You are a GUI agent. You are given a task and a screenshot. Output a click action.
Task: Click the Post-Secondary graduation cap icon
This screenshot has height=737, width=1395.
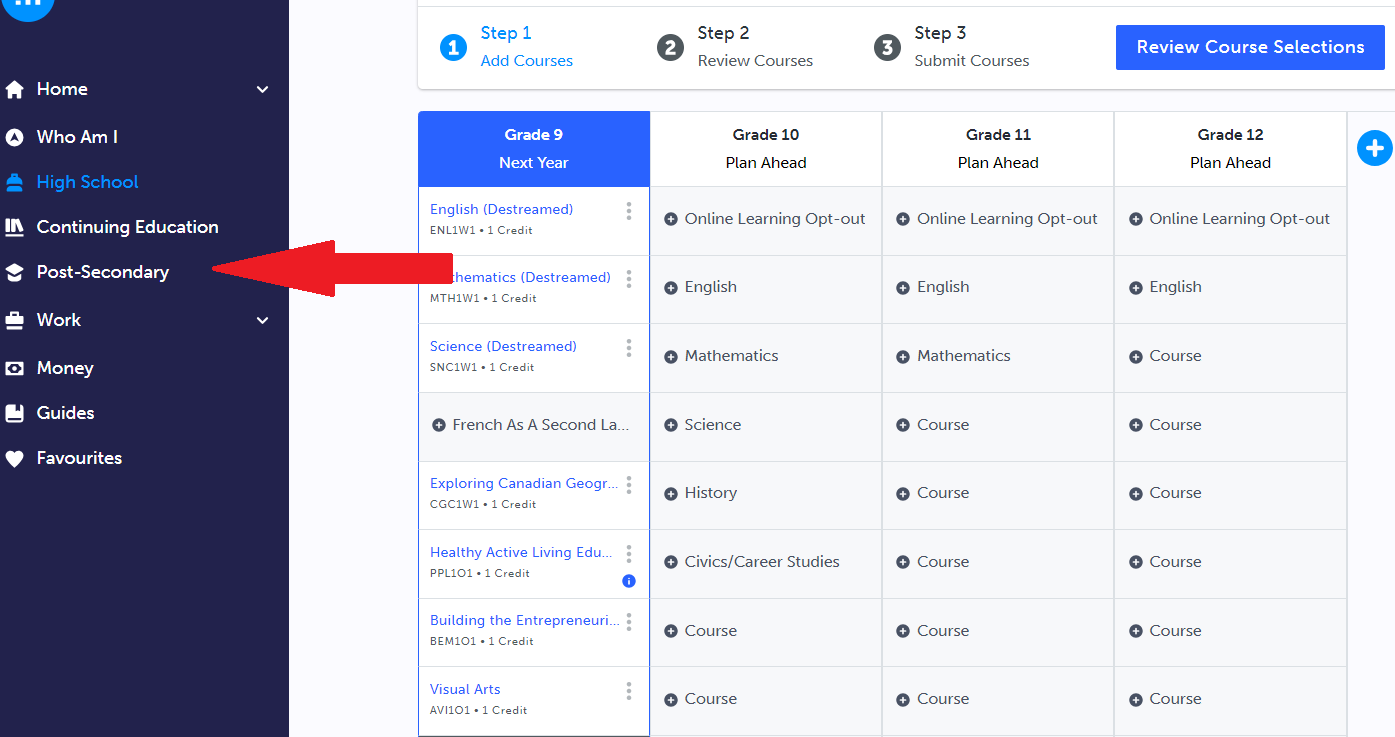tap(14, 272)
